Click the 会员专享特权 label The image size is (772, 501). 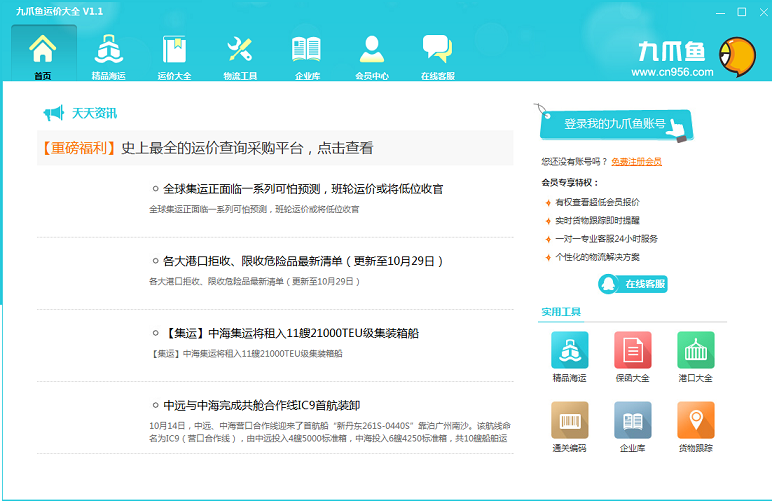[x=570, y=183]
